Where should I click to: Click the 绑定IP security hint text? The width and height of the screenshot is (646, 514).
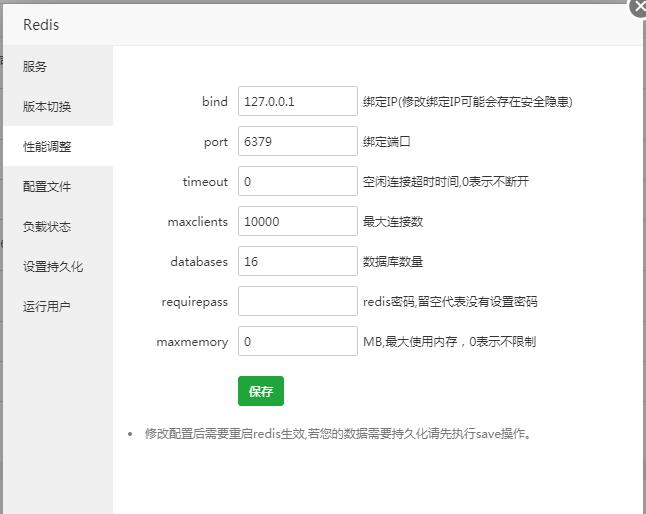pos(468,101)
